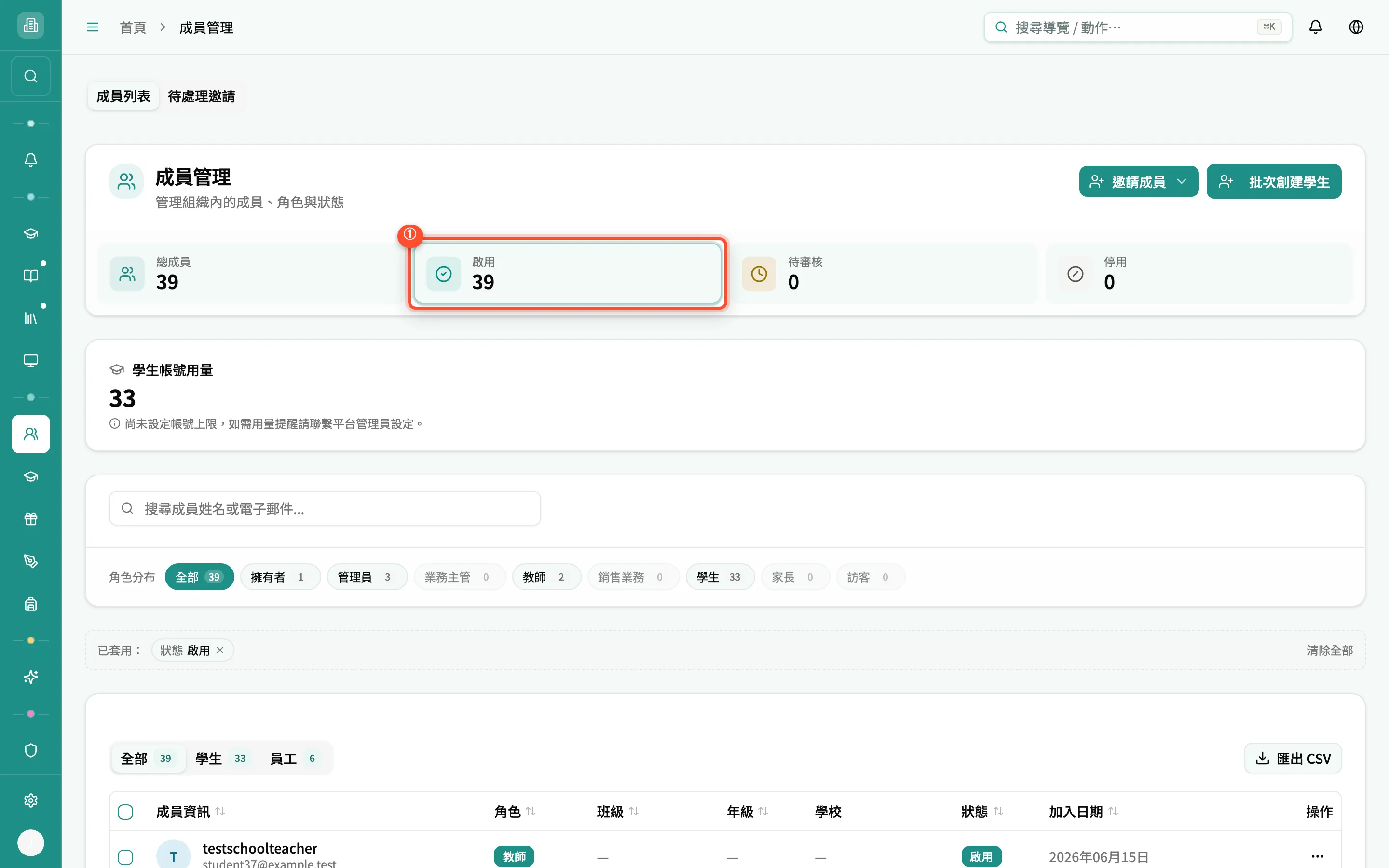The width and height of the screenshot is (1389, 868).
Task: Click the app logo in sidebar
Action: click(x=30, y=25)
